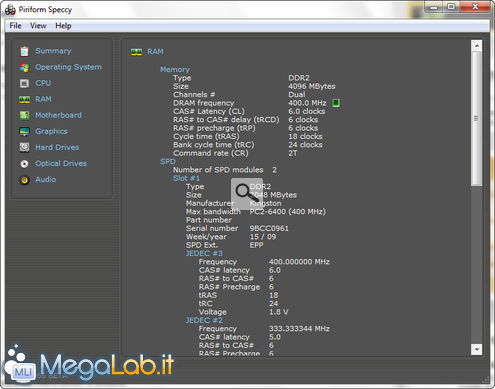The height and width of the screenshot is (389, 495).
Task: Select the '18 clocks' cycle time value
Action: [x=305, y=136]
